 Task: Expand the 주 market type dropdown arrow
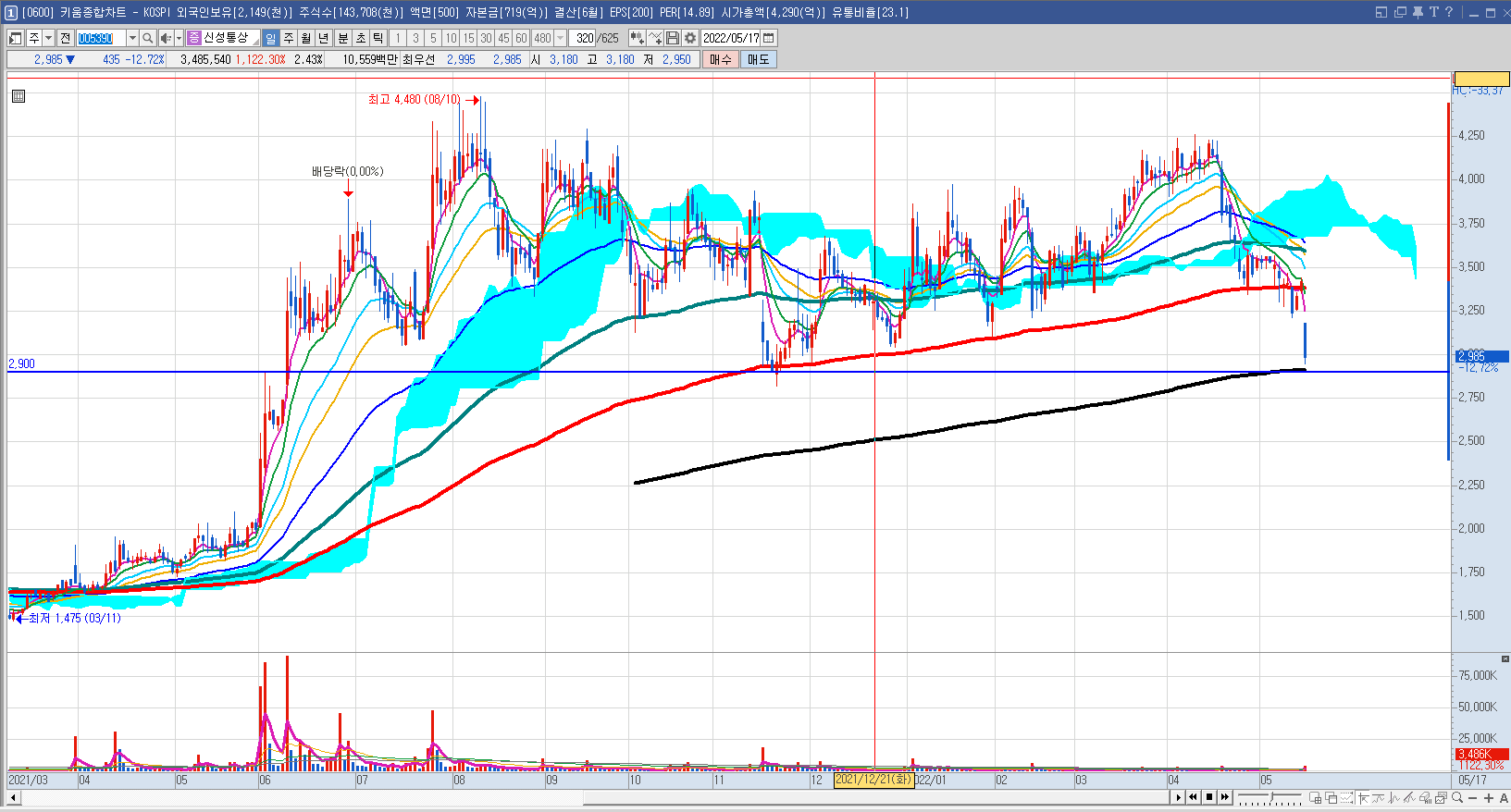click(x=49, y=38)
